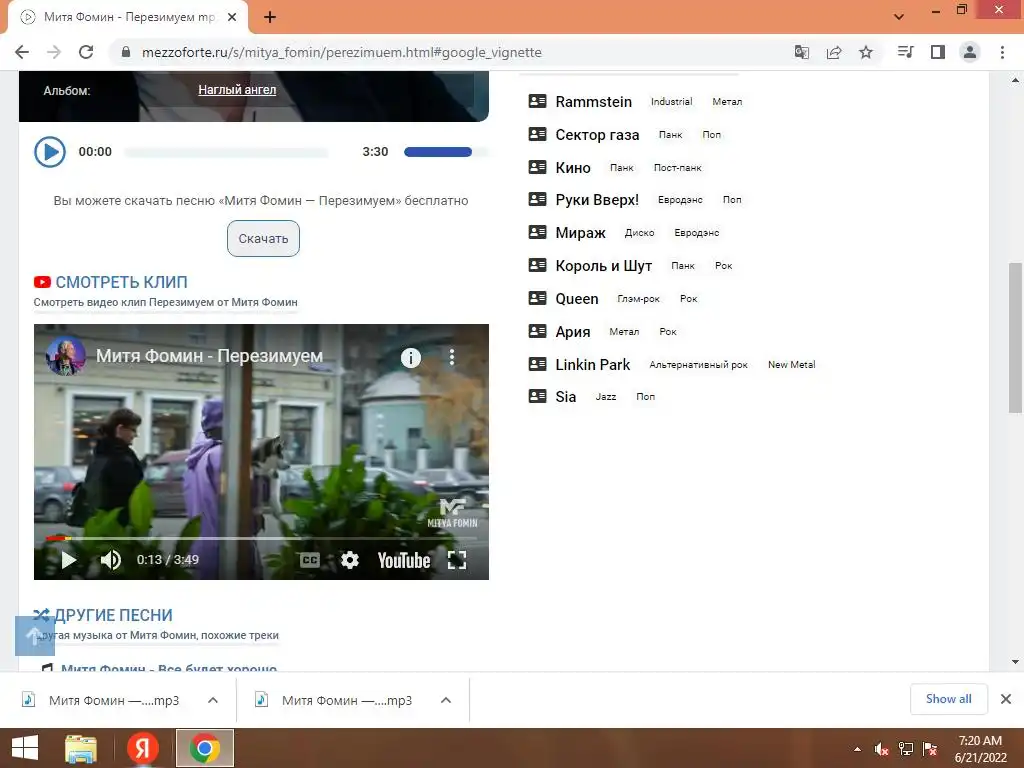The height and width of the screenshot is (768, 1024).
Task: Toggle the browser side panel
Action: pos(938,52)
